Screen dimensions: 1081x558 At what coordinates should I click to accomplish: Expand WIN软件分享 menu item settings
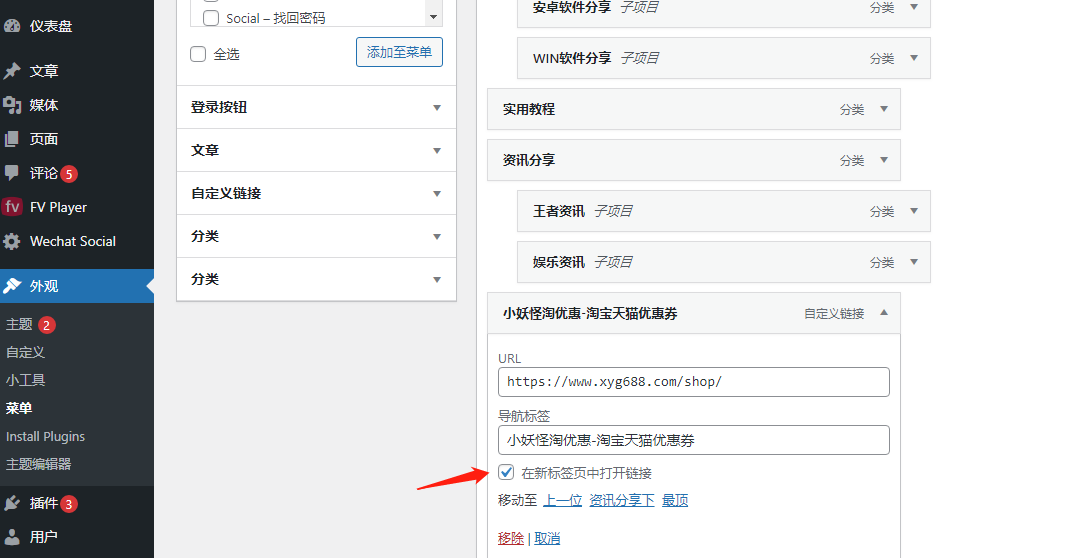pyautogui.click(x=914, y=58)
